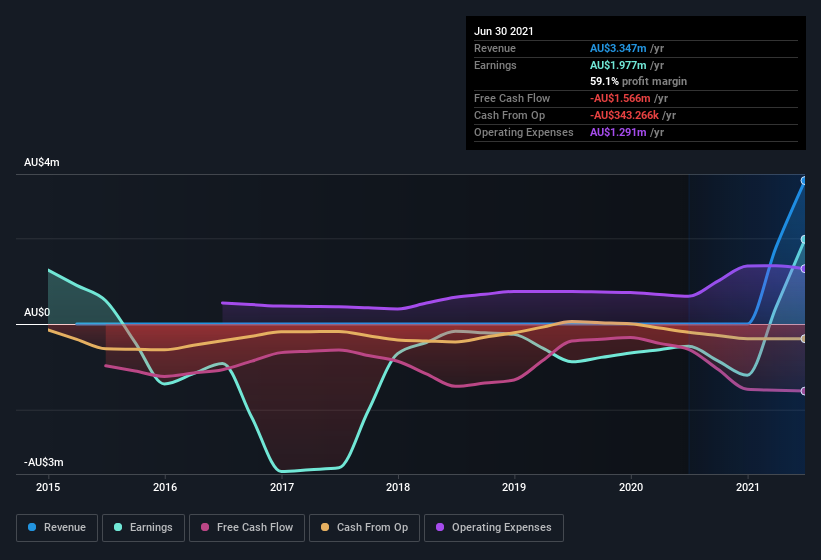Select the blue Revenue endpoint marker
The height and width of the screenshot is (560, 821).
click(x=804, y=181)
